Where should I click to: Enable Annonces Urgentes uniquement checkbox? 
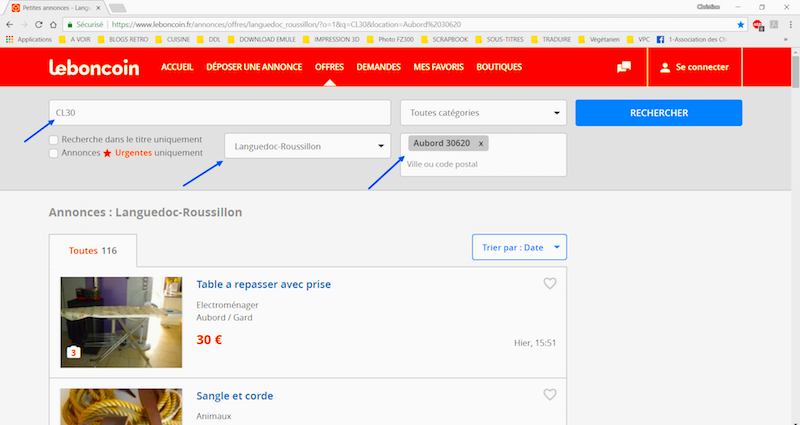coord(54,153)
